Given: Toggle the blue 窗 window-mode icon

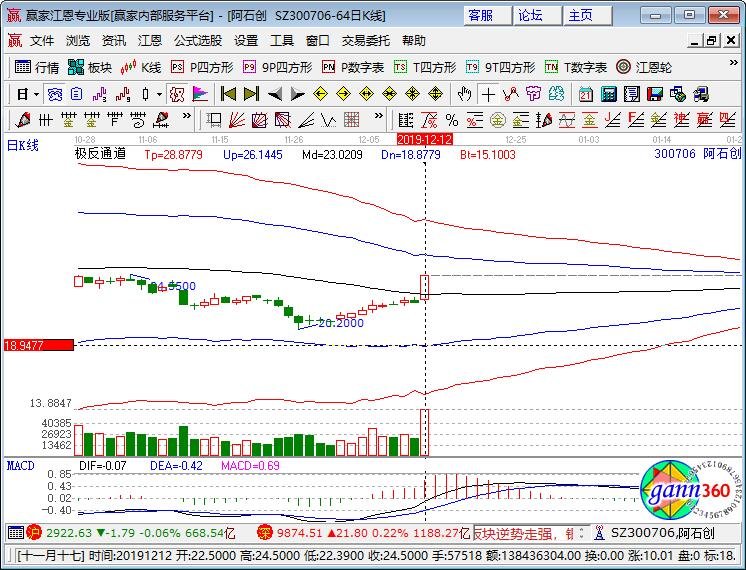Looking at the screenshot, I should click(x=54, y=94).
